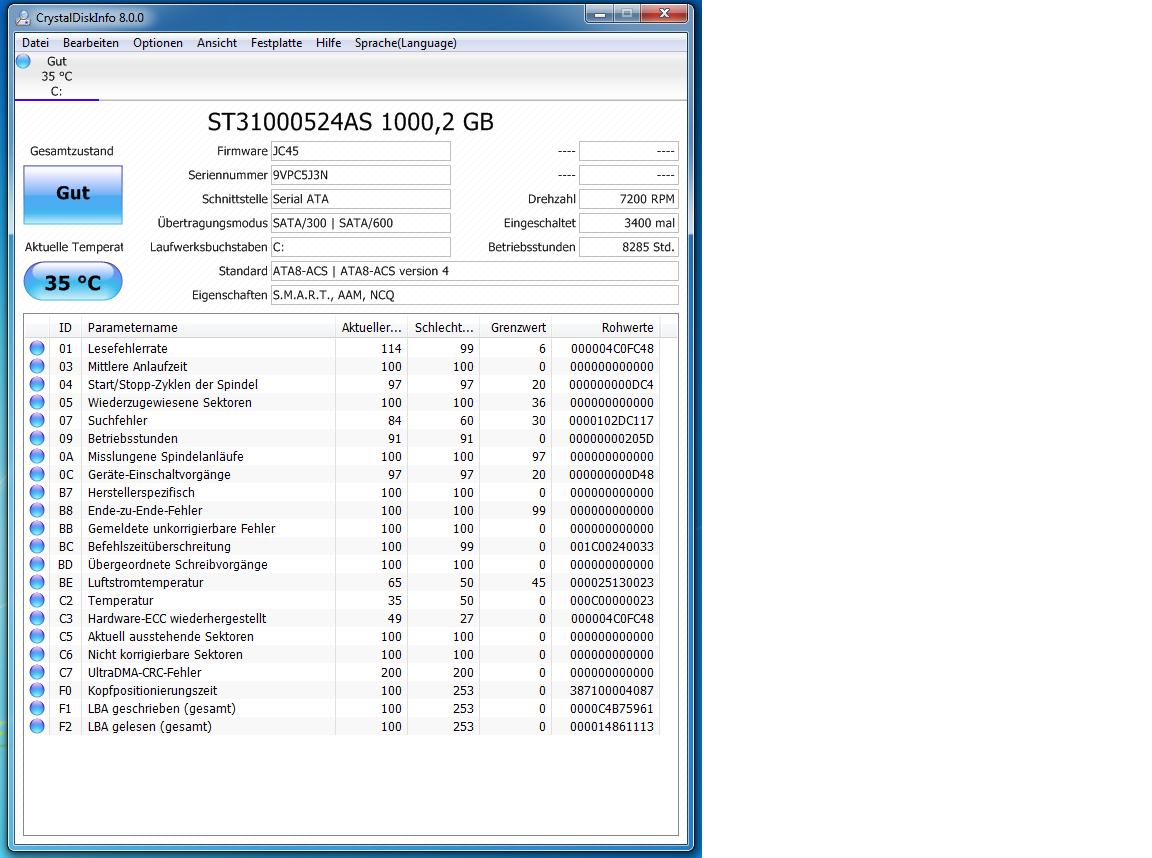Click the Drehzahl value 7200 RPM
The height and width of the screenshot is (858, 1152).
tap(629, 199)
